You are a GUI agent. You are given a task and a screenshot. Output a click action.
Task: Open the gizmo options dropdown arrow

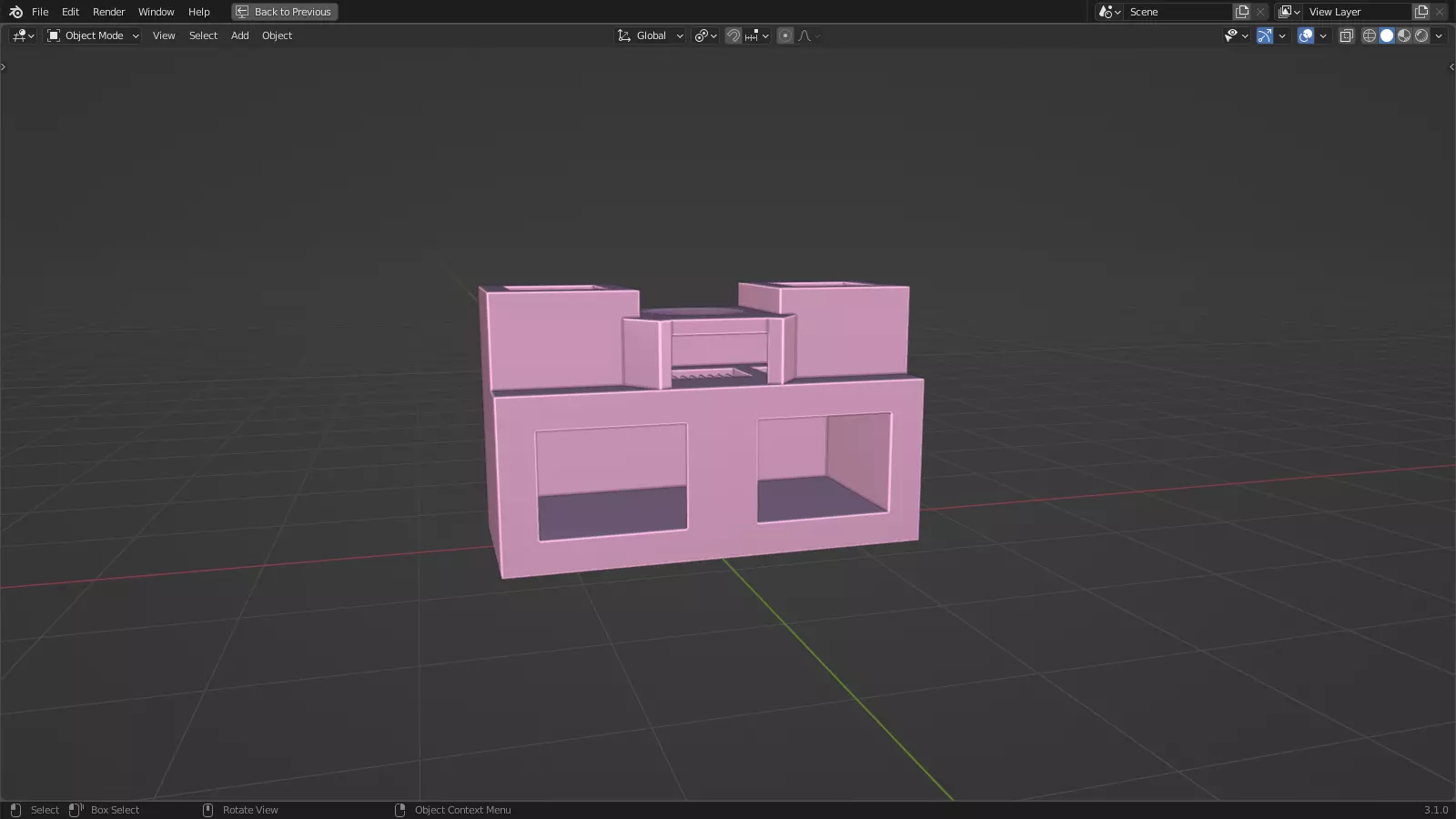pos(1282,35)
